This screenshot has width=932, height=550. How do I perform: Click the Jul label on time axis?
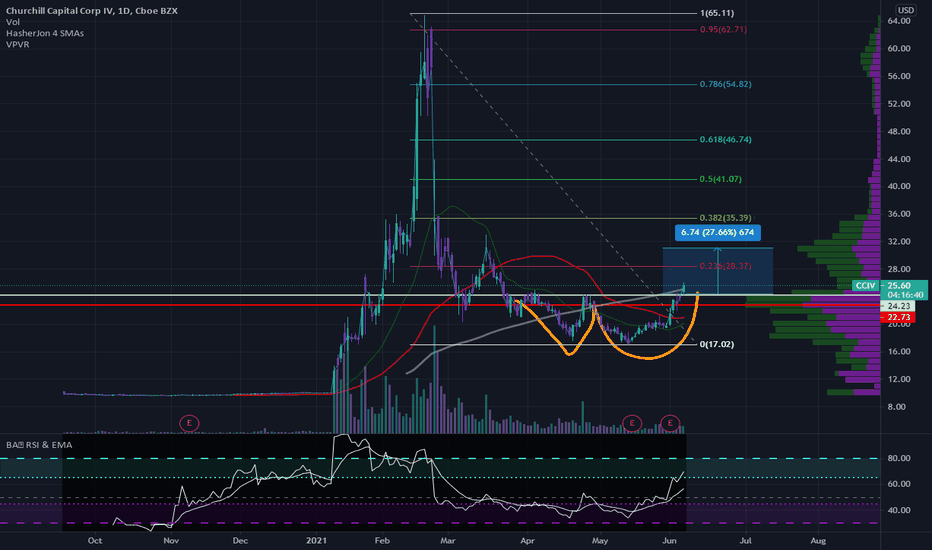(x=745, y=540)
